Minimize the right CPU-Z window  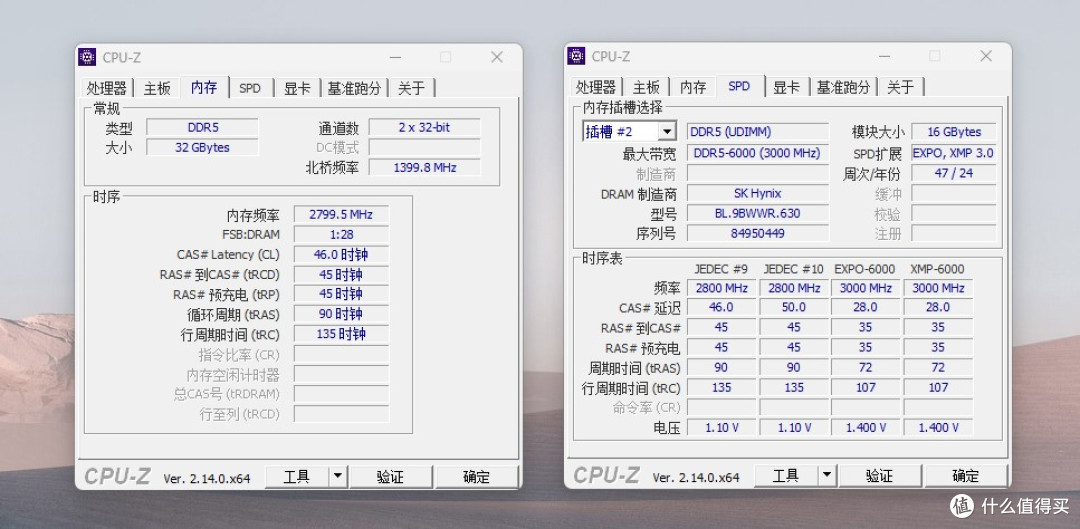click(x=884, y=56)
